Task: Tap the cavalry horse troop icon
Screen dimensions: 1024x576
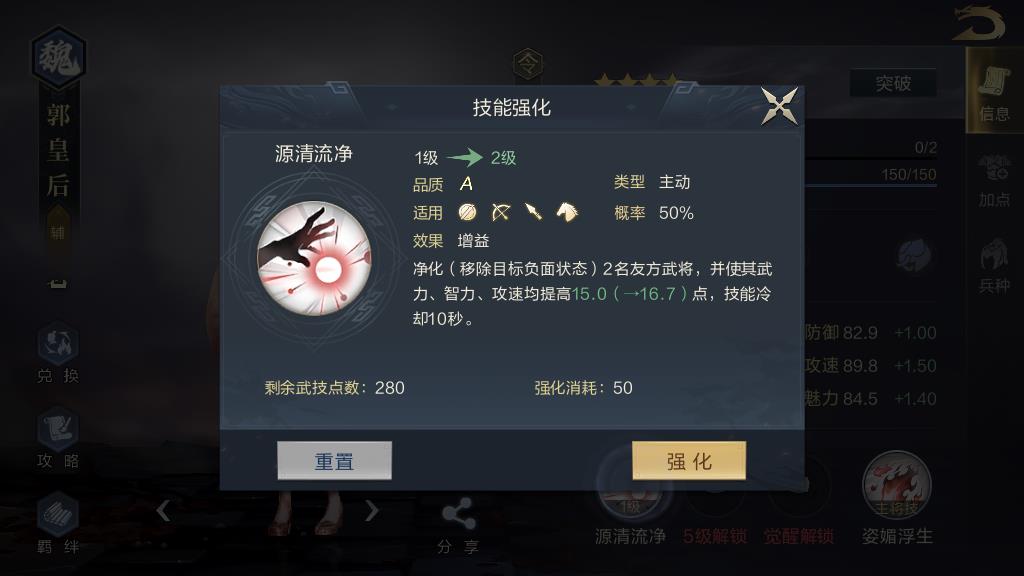Action: point(567,212)
